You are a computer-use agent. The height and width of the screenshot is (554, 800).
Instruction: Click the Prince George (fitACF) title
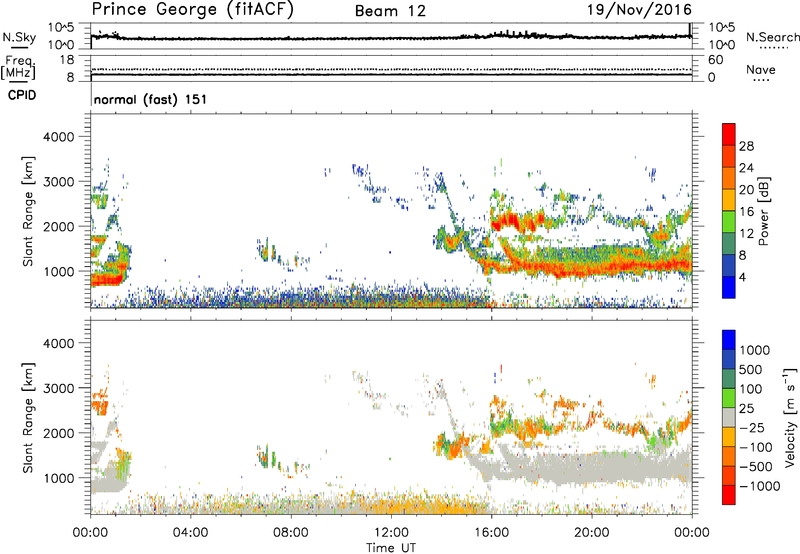(192, 10)
